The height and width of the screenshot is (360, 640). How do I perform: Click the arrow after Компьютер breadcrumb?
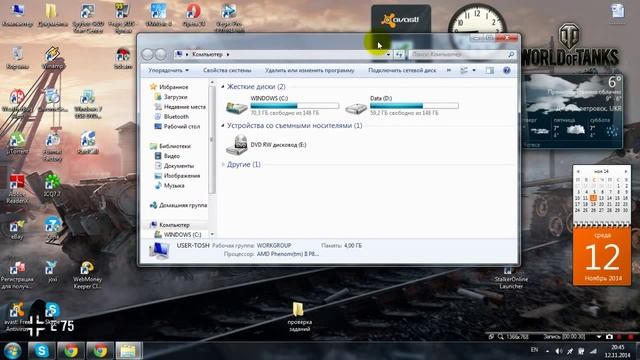228,54
